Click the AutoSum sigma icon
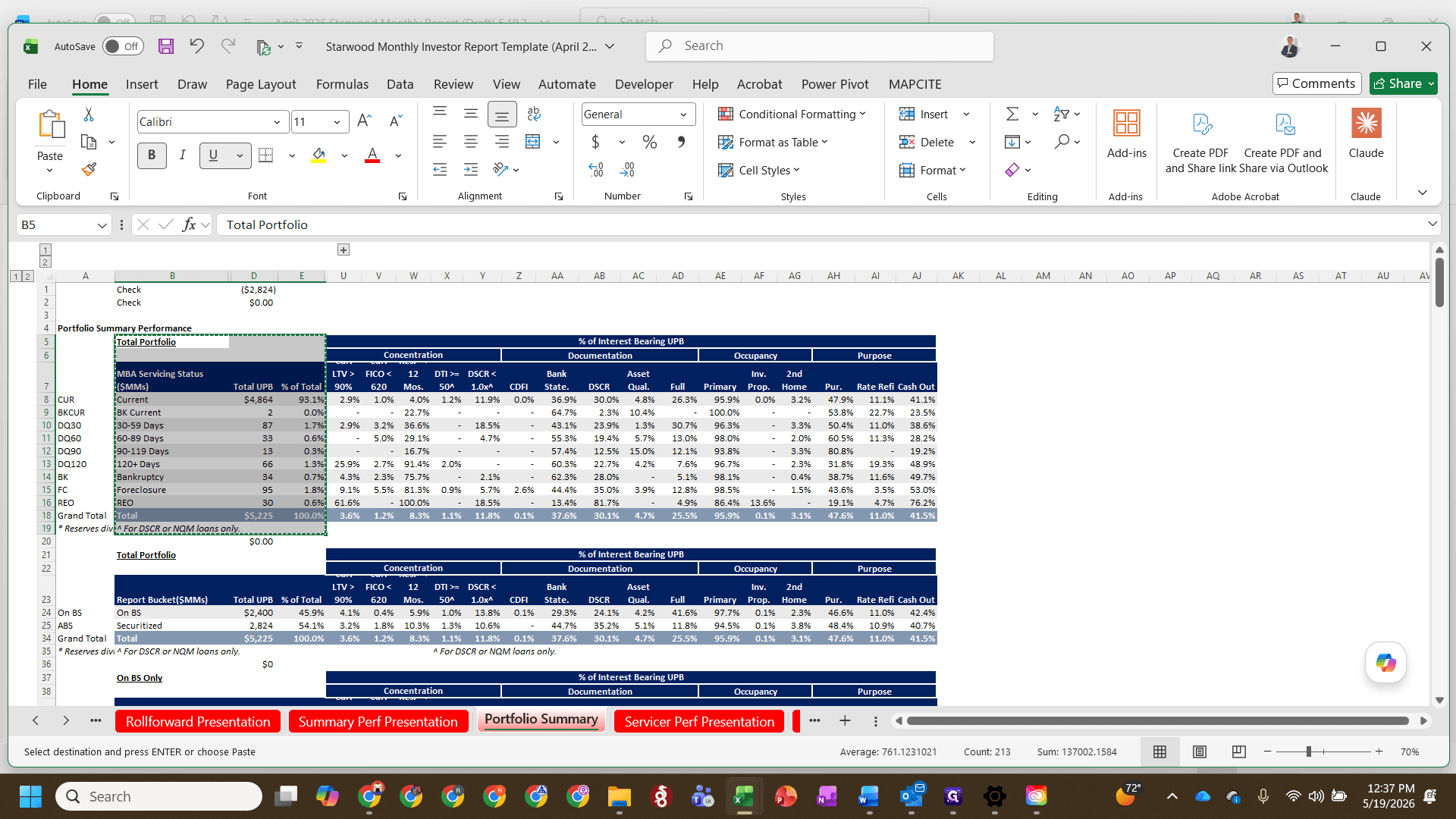The width and height of the screenshot is (1456, 819). point(1012,114)
